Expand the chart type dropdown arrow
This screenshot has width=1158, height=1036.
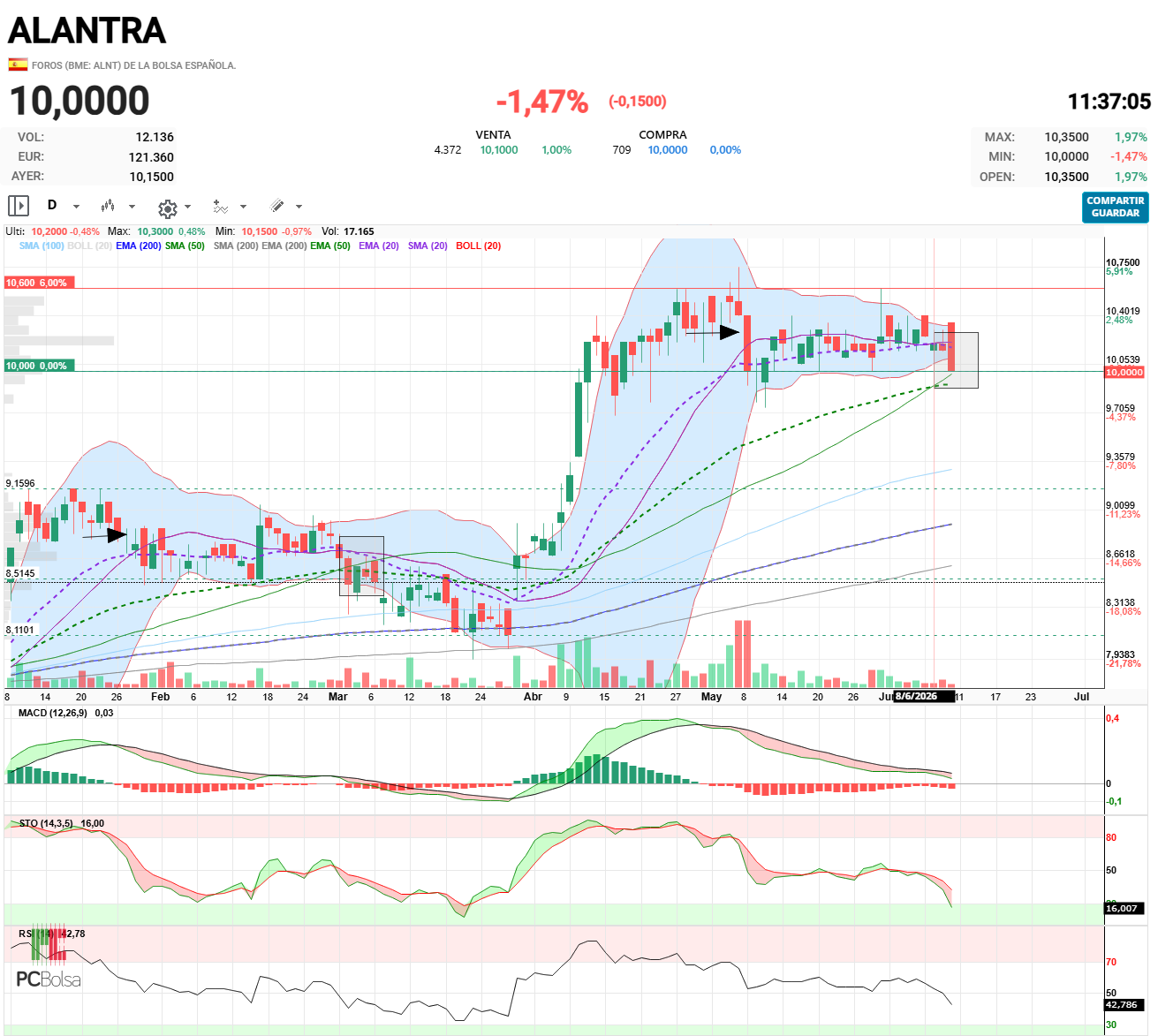pos(132,207)
